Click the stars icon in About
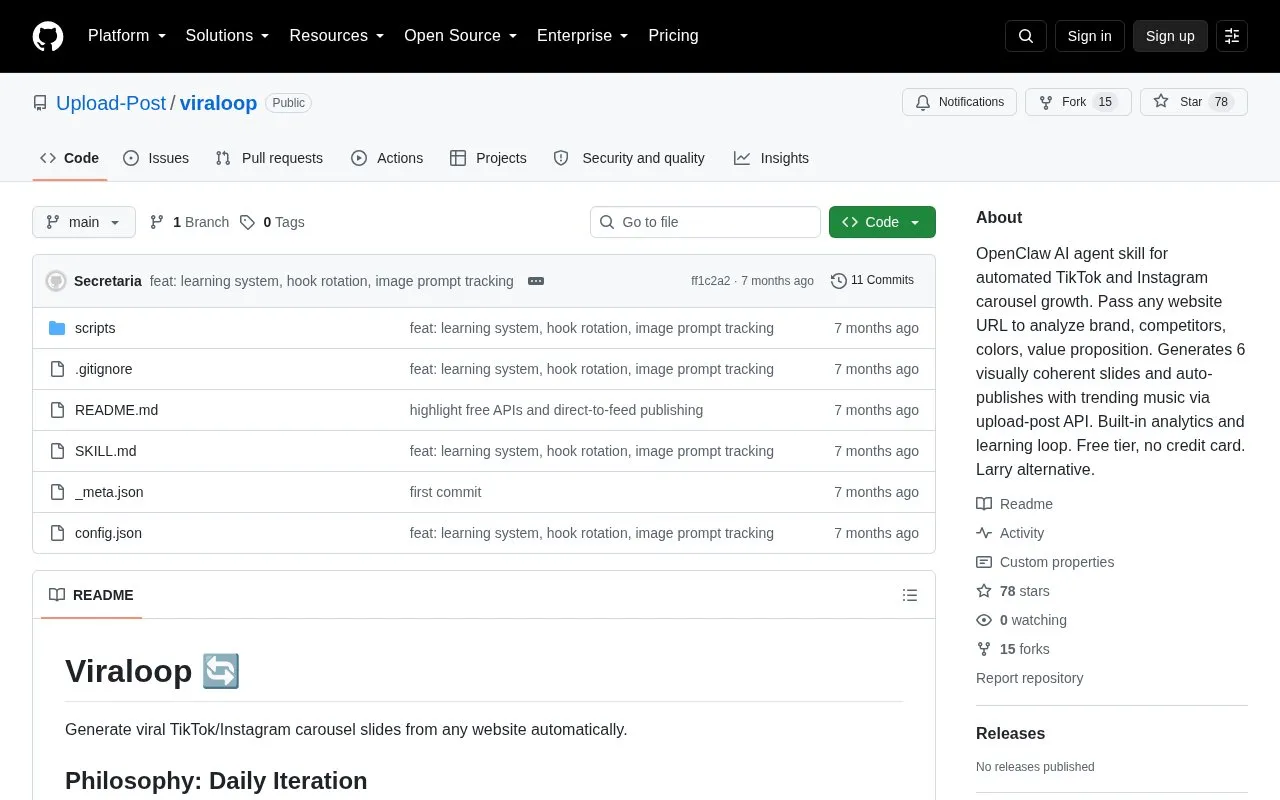 click(x=984, y=591)
